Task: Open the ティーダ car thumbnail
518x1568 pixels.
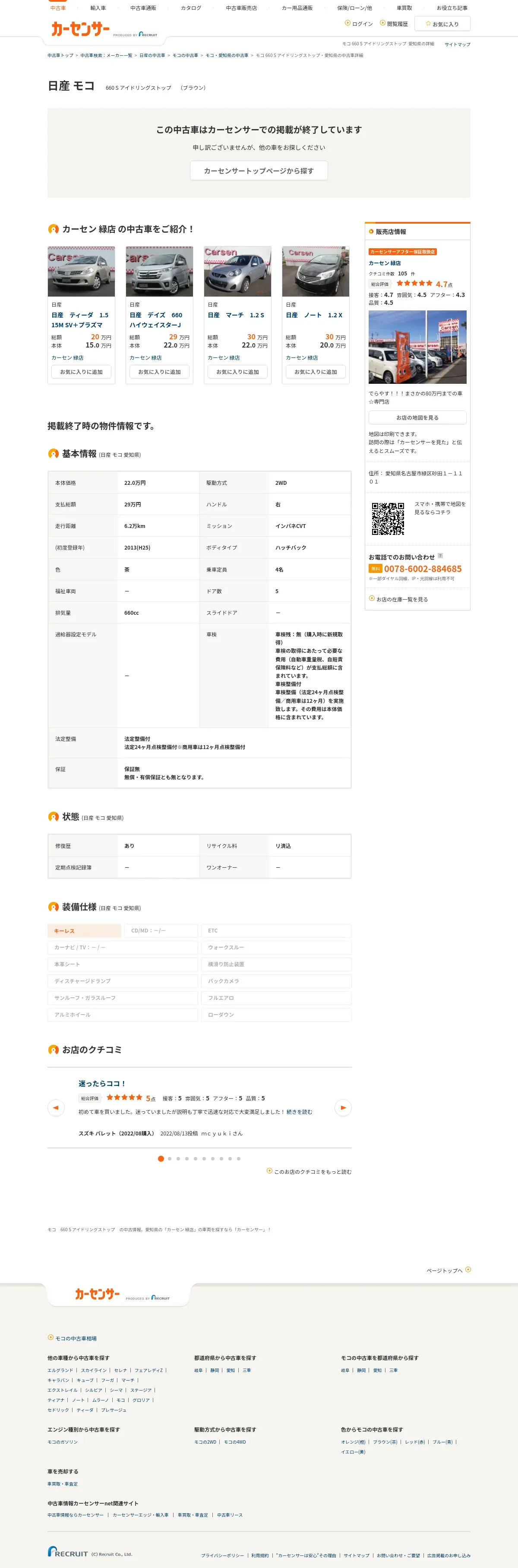Action: (x=82, y=272)
